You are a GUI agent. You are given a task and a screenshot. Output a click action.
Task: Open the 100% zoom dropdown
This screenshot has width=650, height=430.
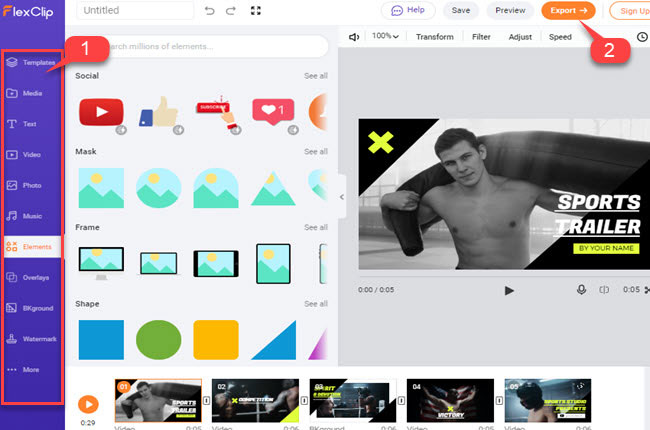click(385, 37)
